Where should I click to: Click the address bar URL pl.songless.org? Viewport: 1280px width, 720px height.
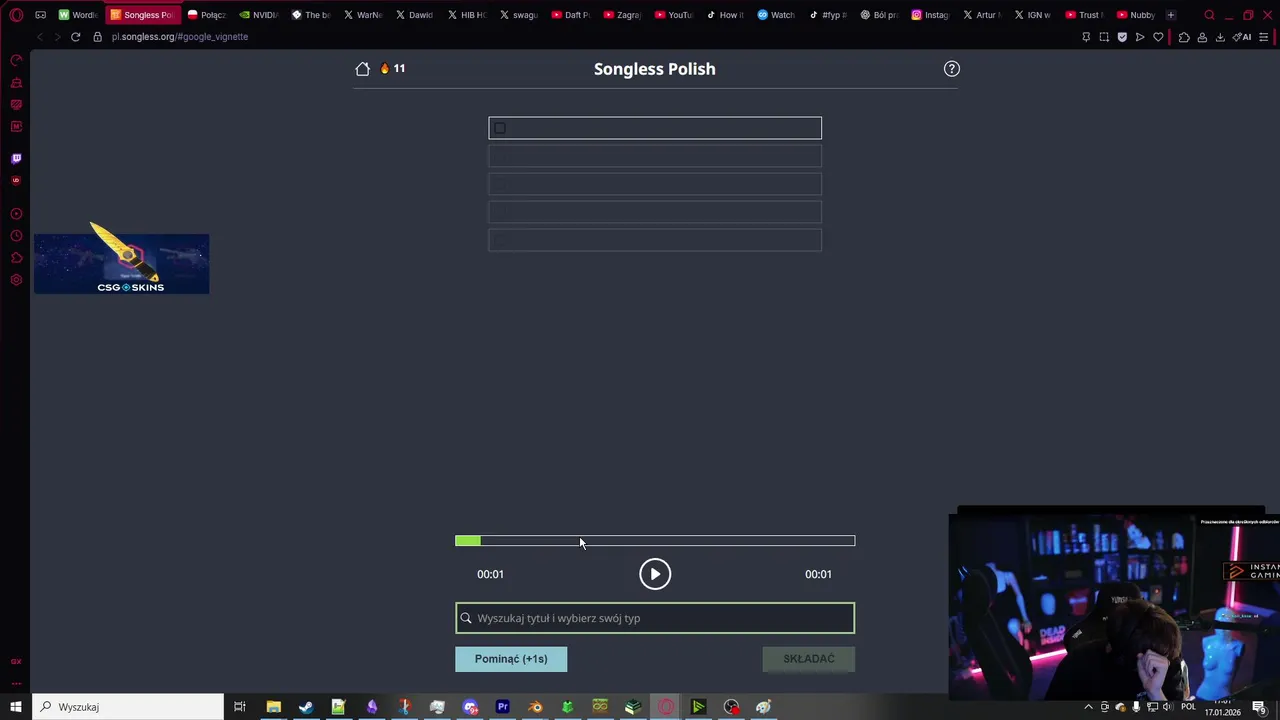pos(180,37)
